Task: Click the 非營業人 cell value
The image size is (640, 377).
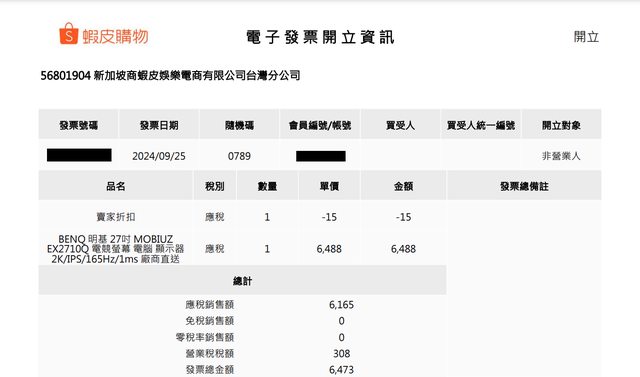Action: [561, 156]
